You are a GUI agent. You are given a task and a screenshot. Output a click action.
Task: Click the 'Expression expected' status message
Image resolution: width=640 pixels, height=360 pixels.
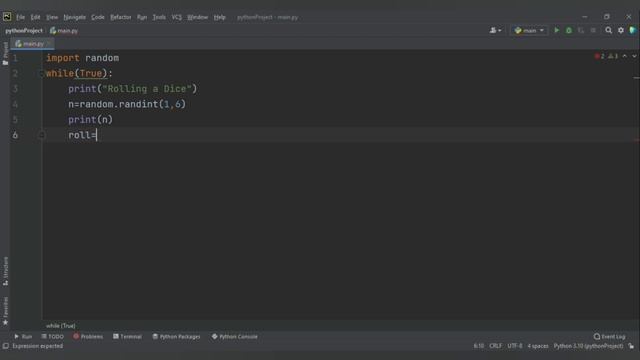(38, 346)
